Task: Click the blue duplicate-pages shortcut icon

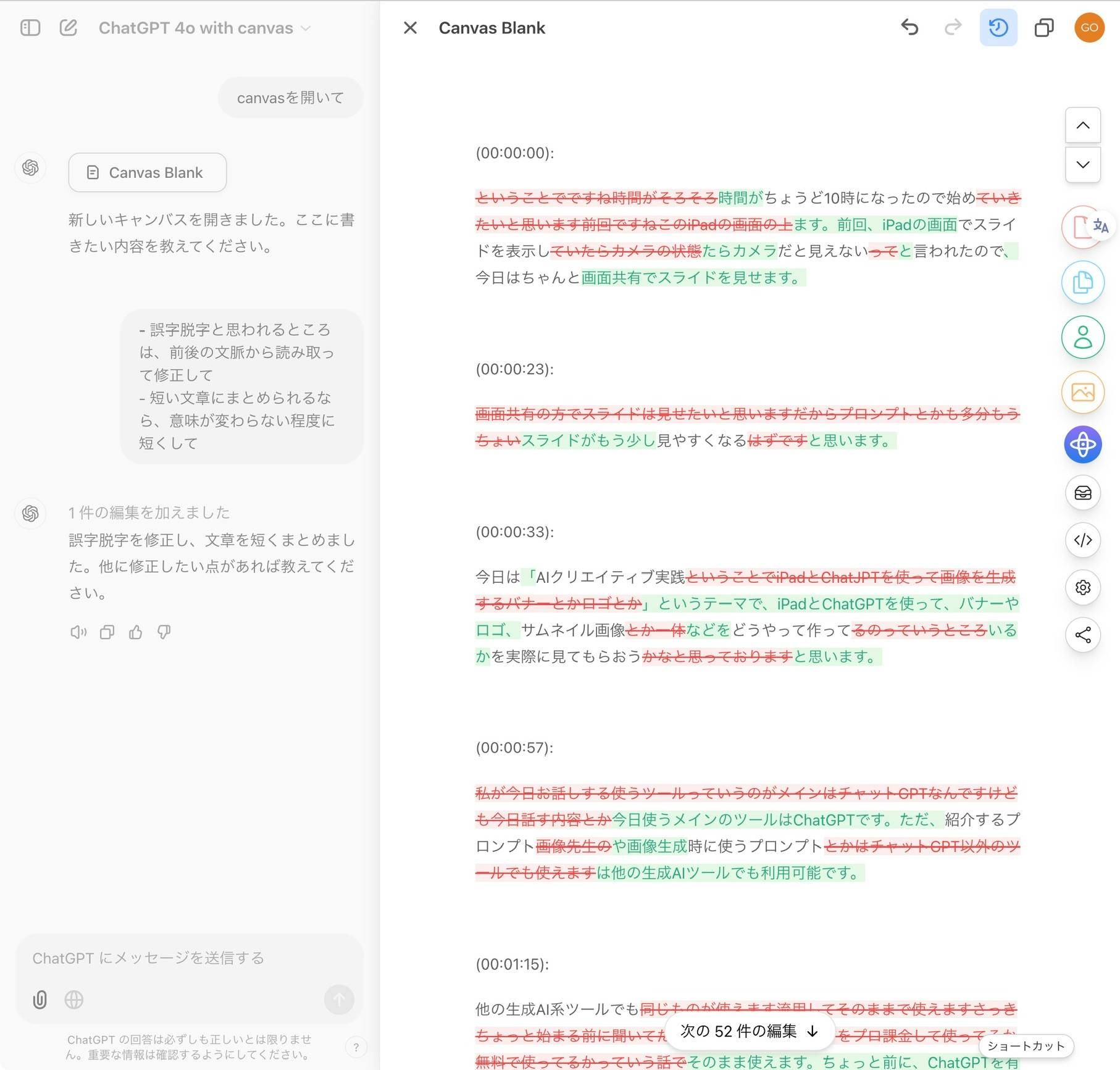Action: [1082, 282]
